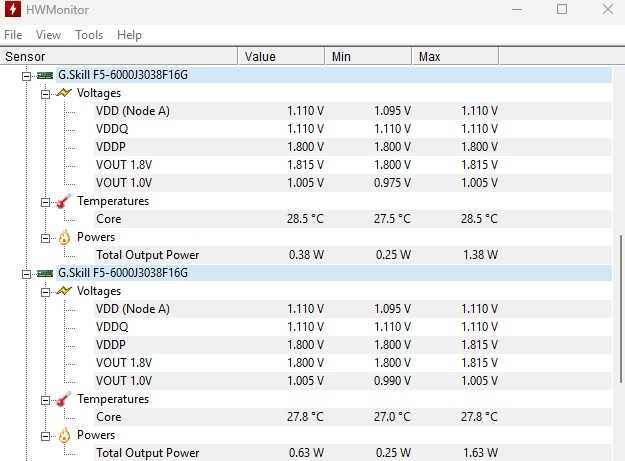This screenshot has width=625, height=461.
Task: Click the second module's Powers flame icon
Action: click(x=64, y=435)
